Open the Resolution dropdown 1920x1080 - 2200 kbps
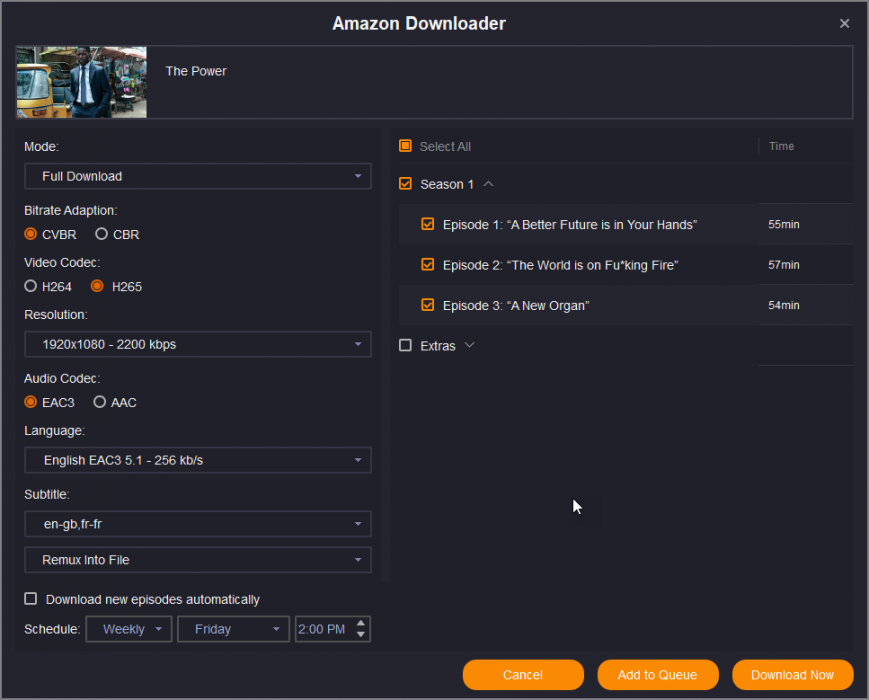This screenshot has width=869, height=700. point(198,344)
